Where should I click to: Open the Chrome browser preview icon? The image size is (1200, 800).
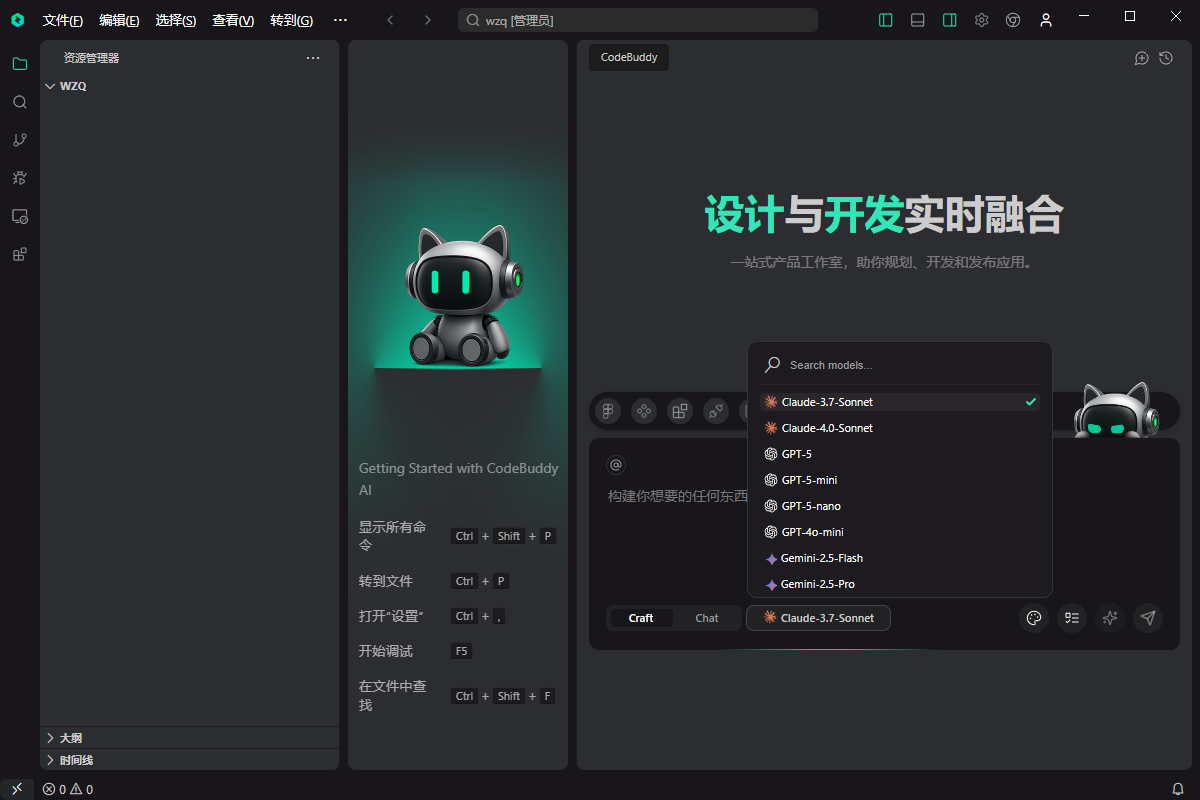pyautogui.click(x=1013, y=20)
